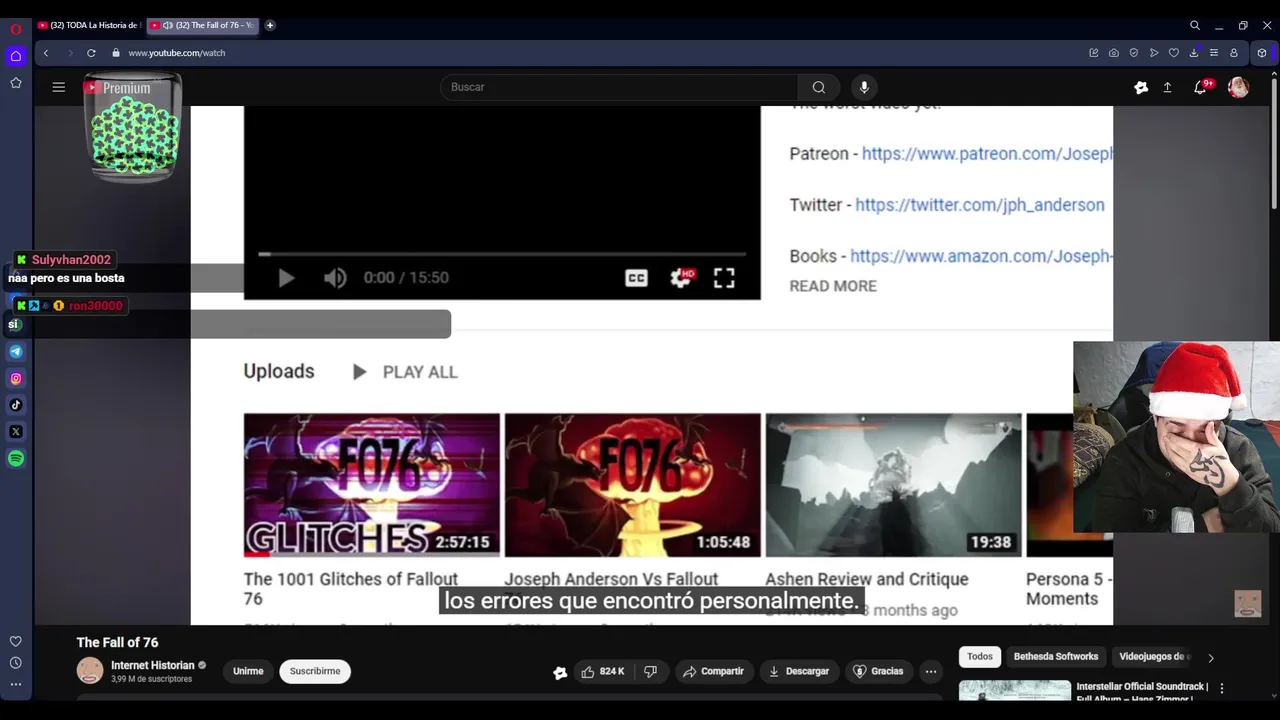1280x720 pixels.
Task: Open options for Interstellar Soundtrack video
Action: pos(1221,689)
